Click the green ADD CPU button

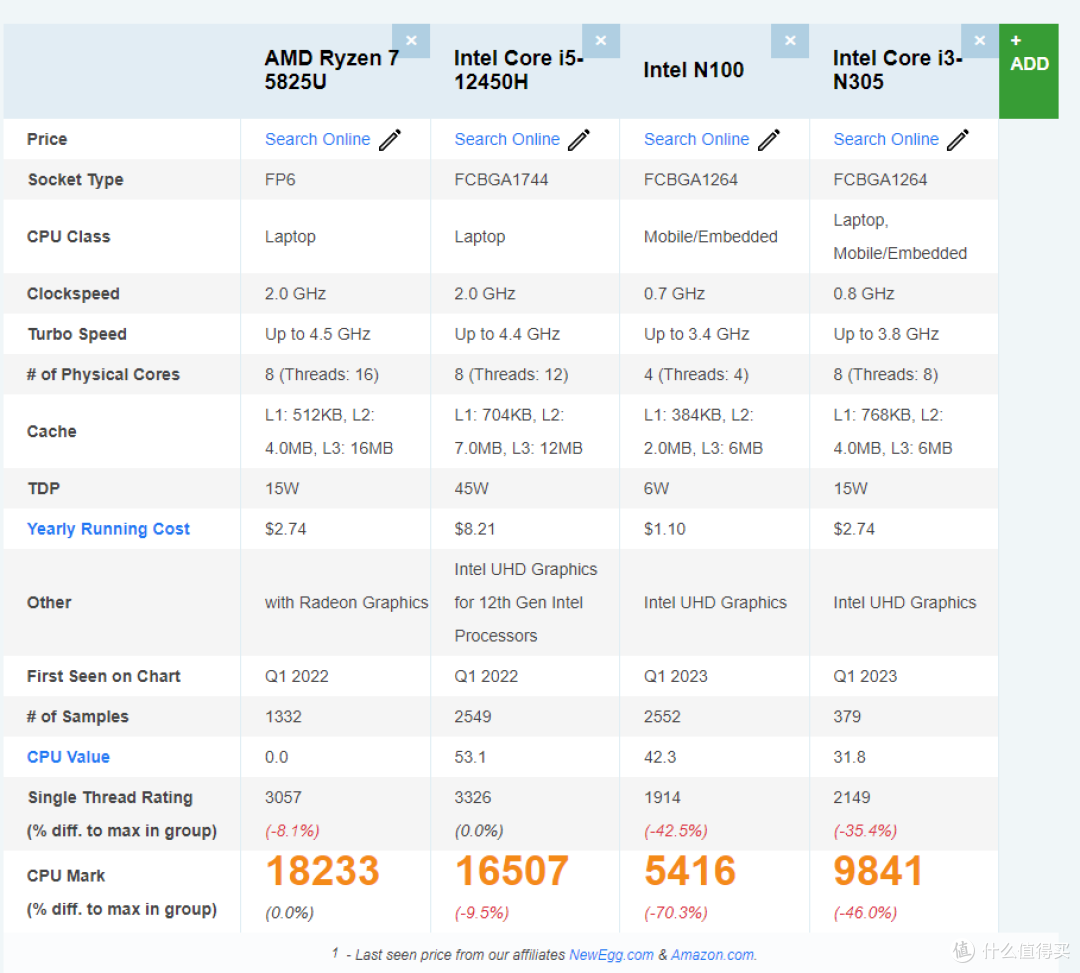pos(1028,71)
